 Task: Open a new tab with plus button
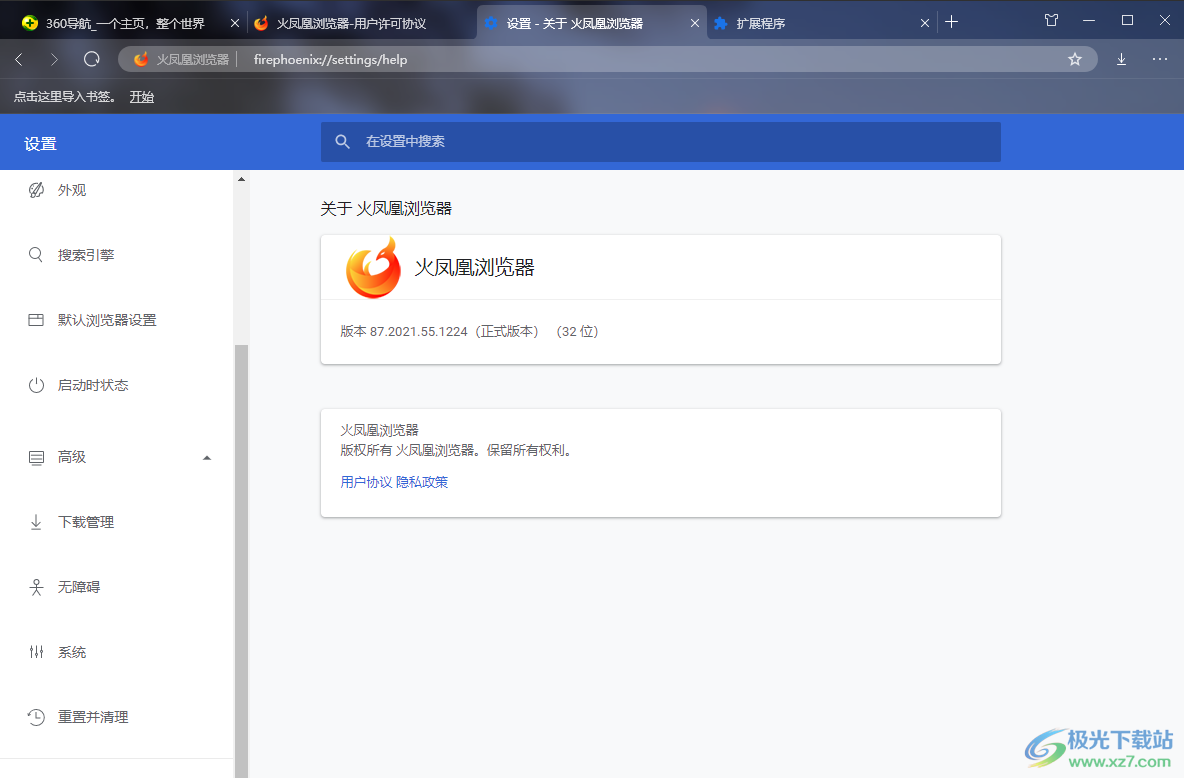951,22
